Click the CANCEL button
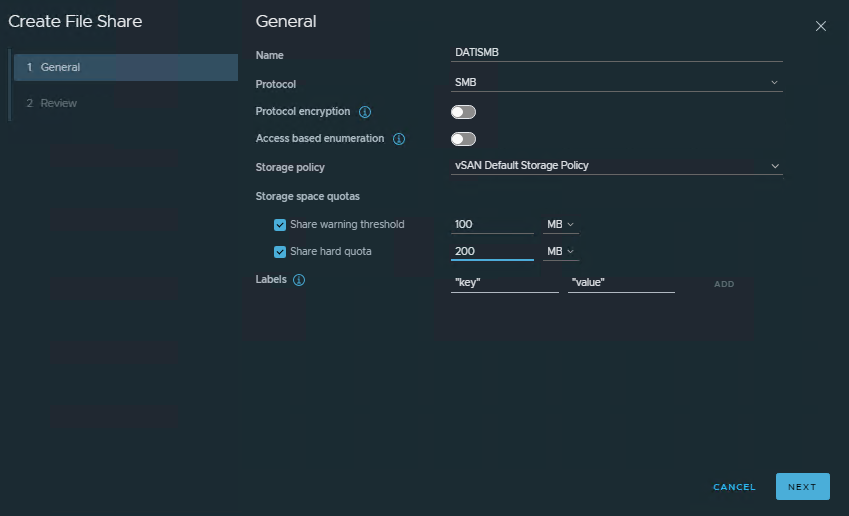This screenshot has width=849, height=516. point(734,487)
